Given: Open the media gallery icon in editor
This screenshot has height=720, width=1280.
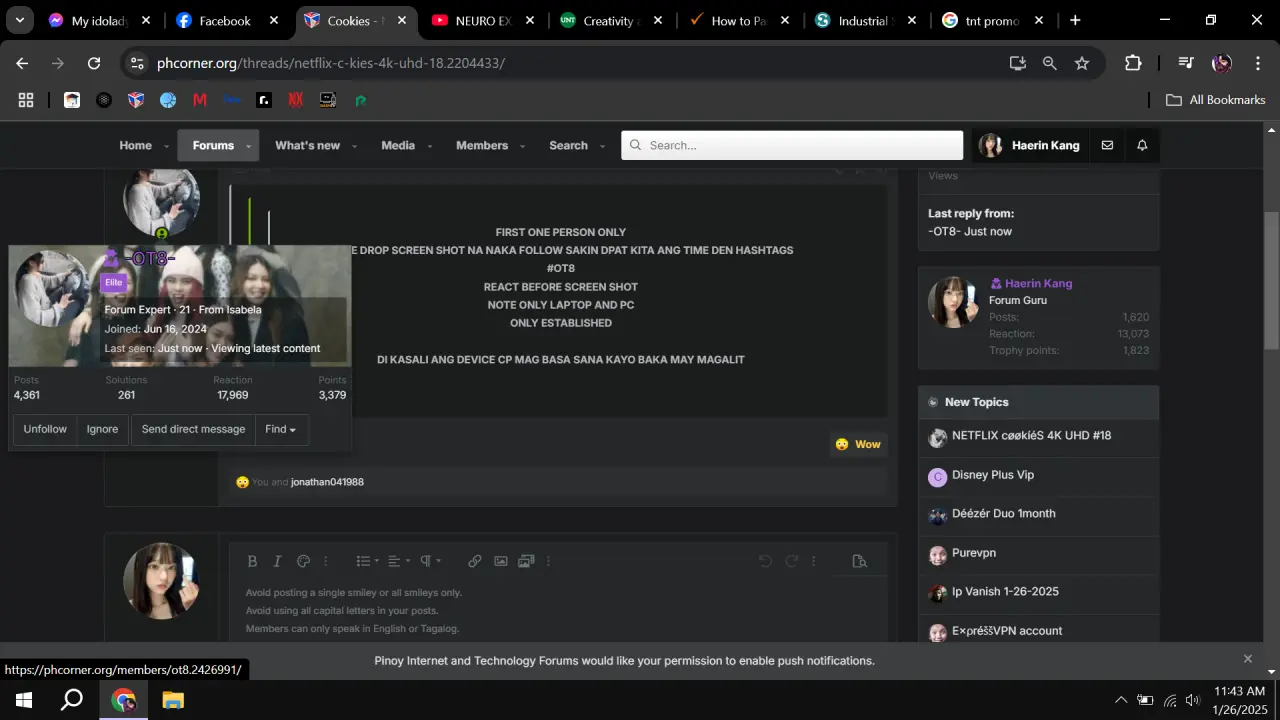Looking at the screenshot, I should (x=526, y=561).
